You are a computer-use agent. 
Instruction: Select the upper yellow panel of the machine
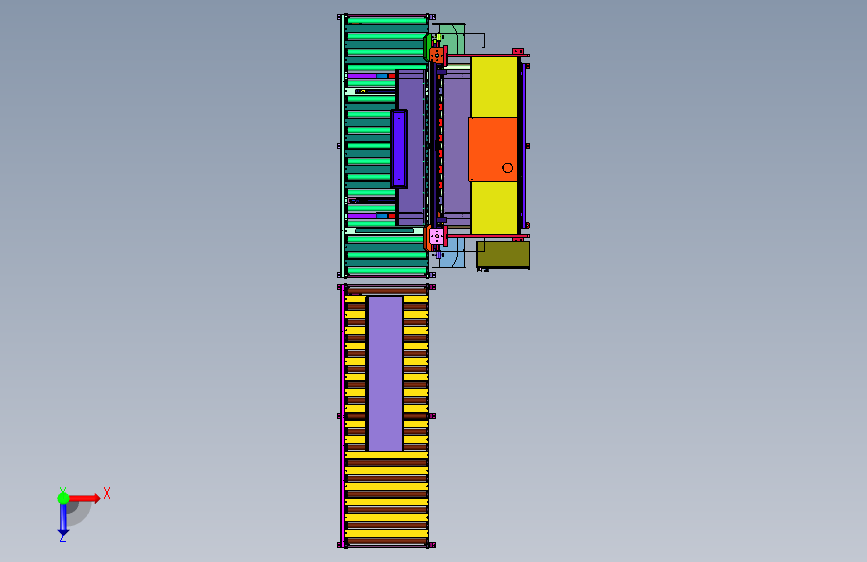pos(494,87)
